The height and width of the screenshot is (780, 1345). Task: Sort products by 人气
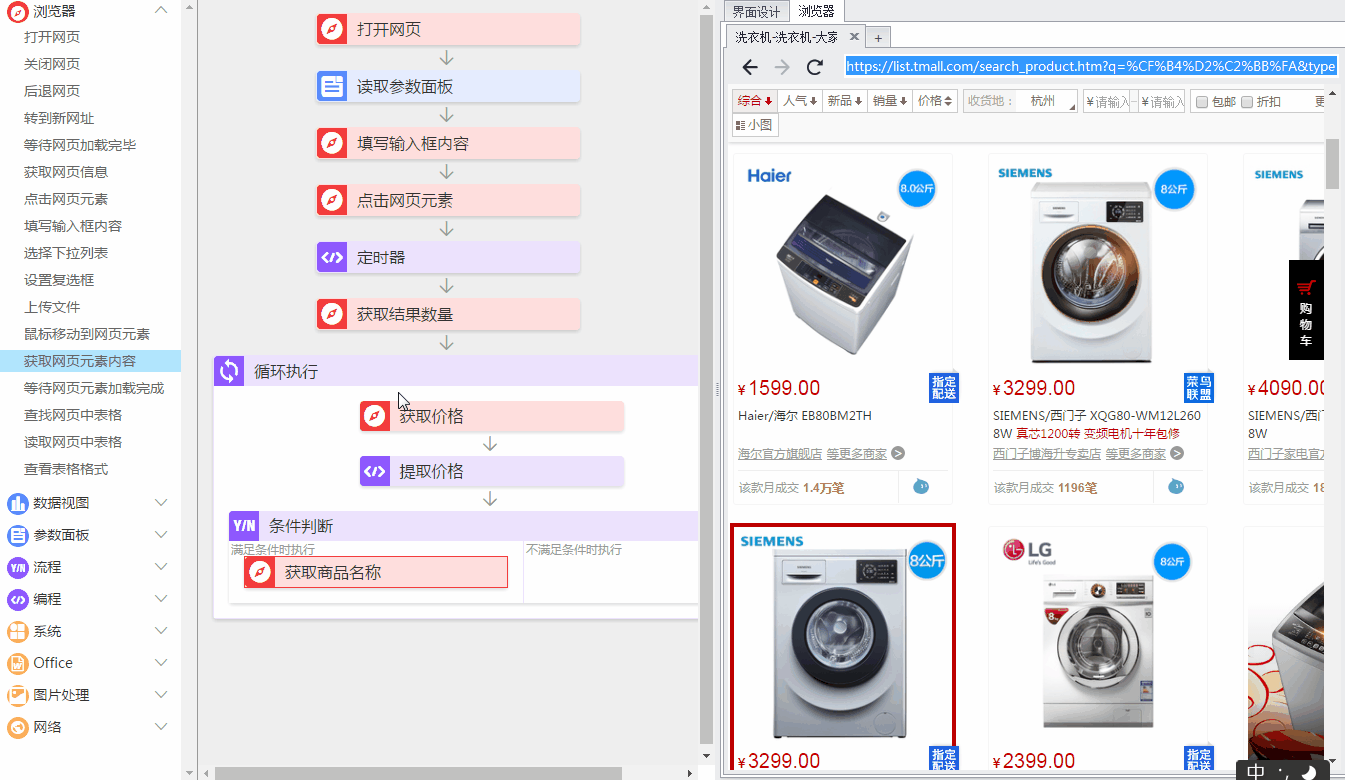(x=801, y=101)
